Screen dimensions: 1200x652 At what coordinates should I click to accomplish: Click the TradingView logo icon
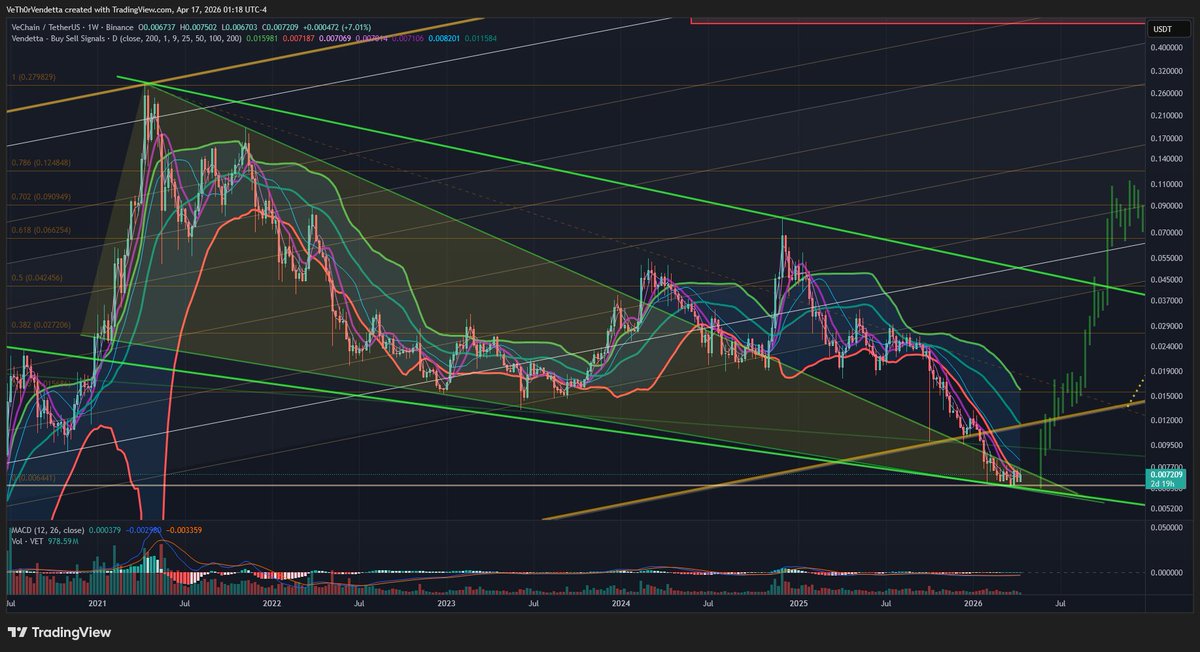click(x=19, y=632)
